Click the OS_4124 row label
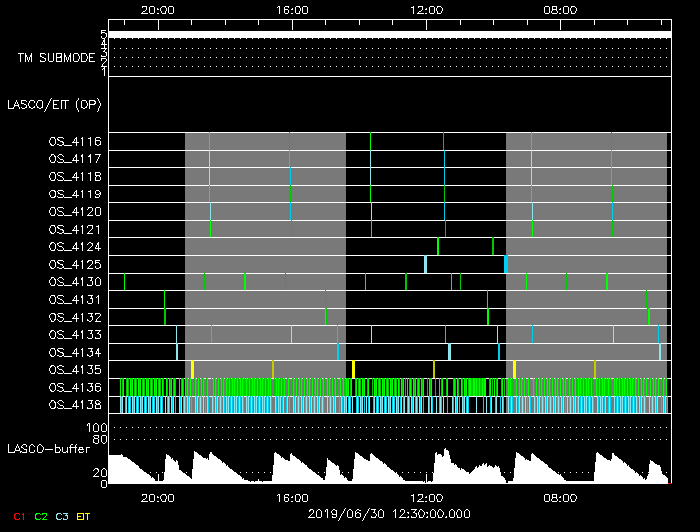The width and height of the screenshot is (700, 532). coord(75,247)
